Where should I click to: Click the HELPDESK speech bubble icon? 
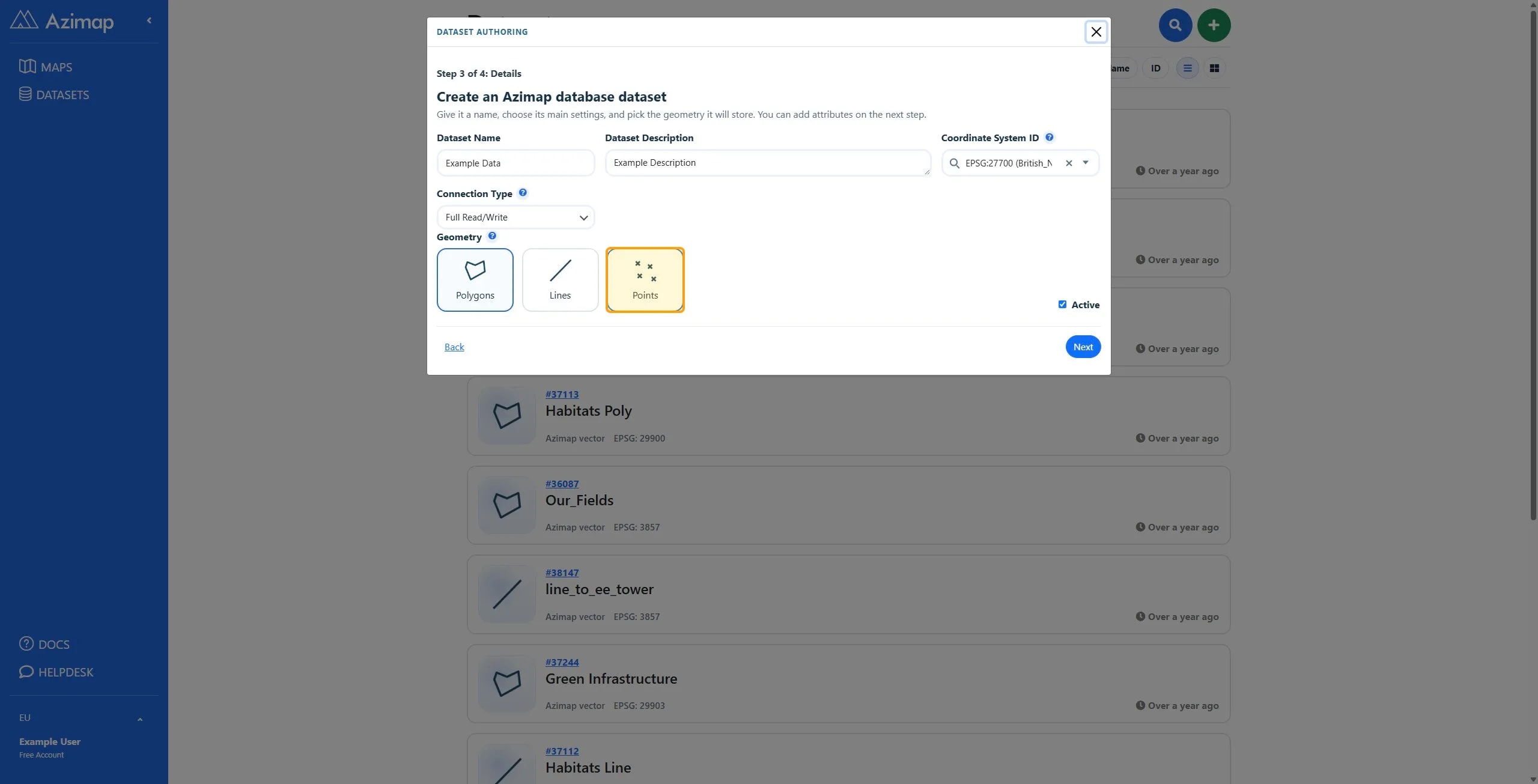tap(26, 671)
